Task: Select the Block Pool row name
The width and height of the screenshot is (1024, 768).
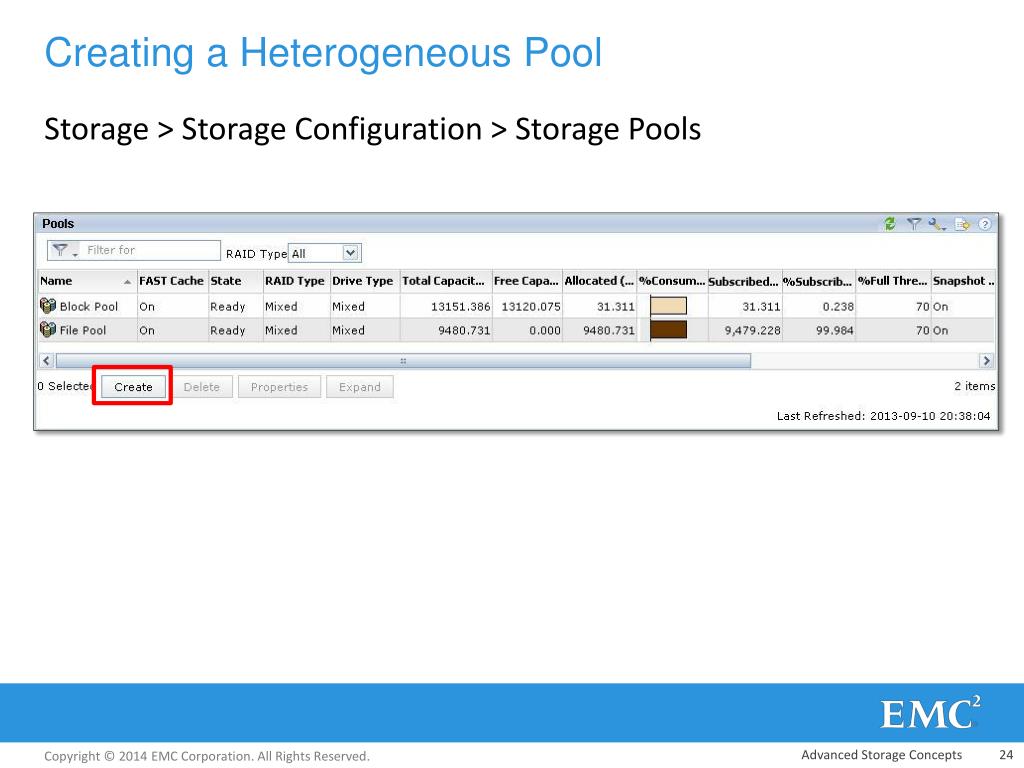Action: (89, 306)
